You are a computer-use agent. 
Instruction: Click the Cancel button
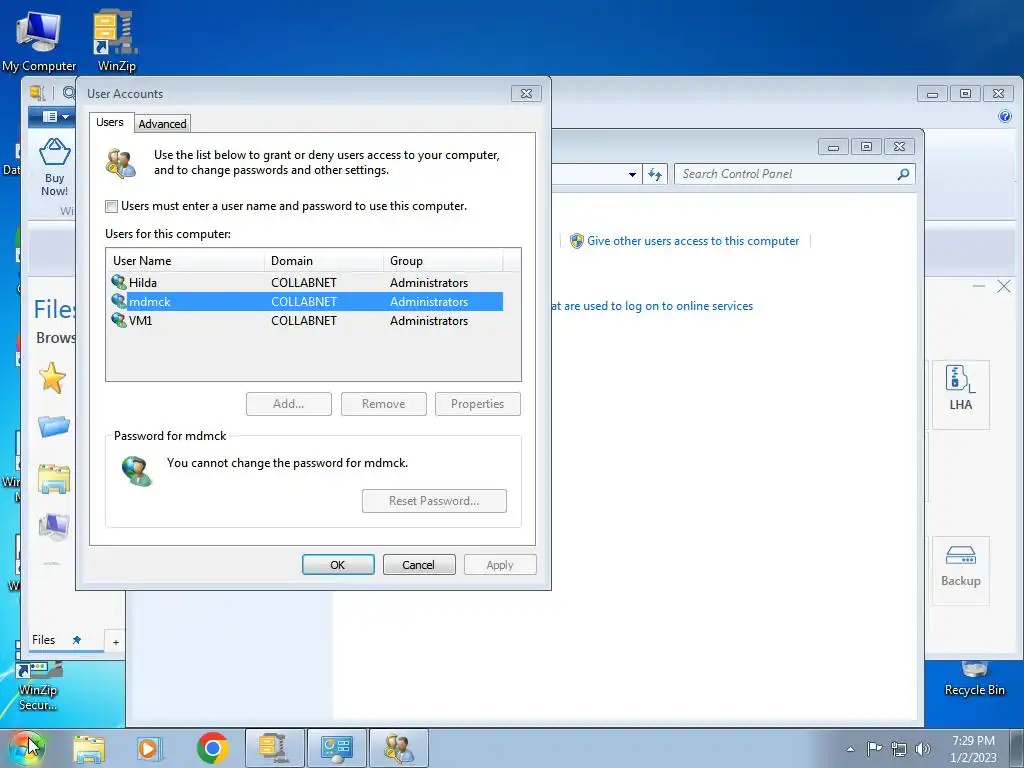click(419, 565)
